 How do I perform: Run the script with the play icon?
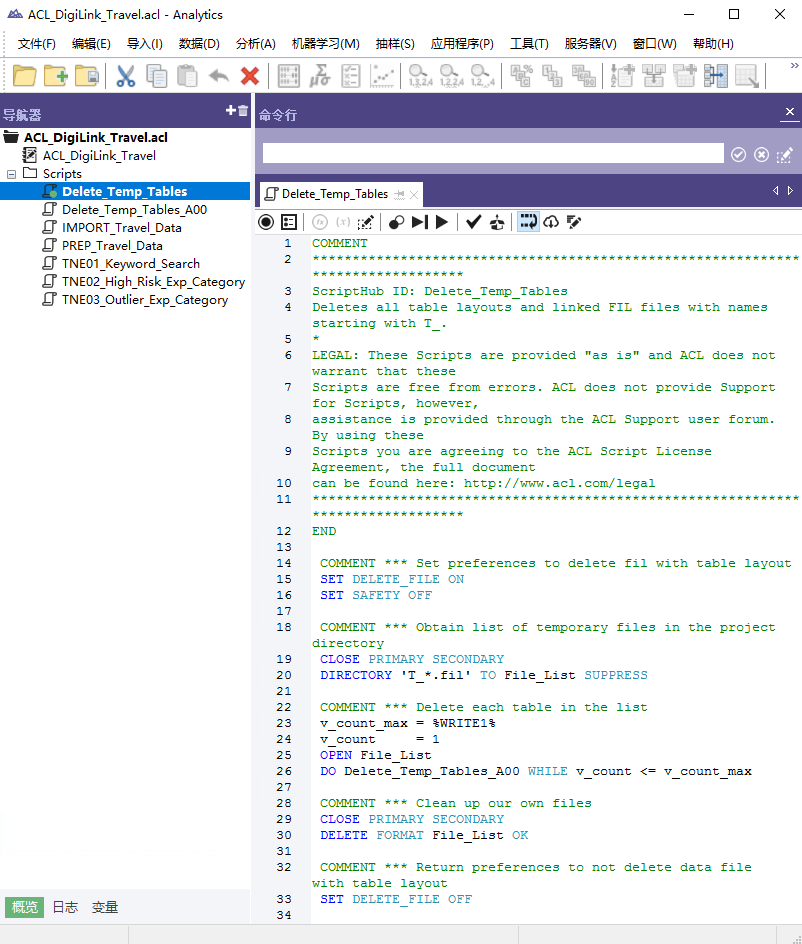[442, 222]
